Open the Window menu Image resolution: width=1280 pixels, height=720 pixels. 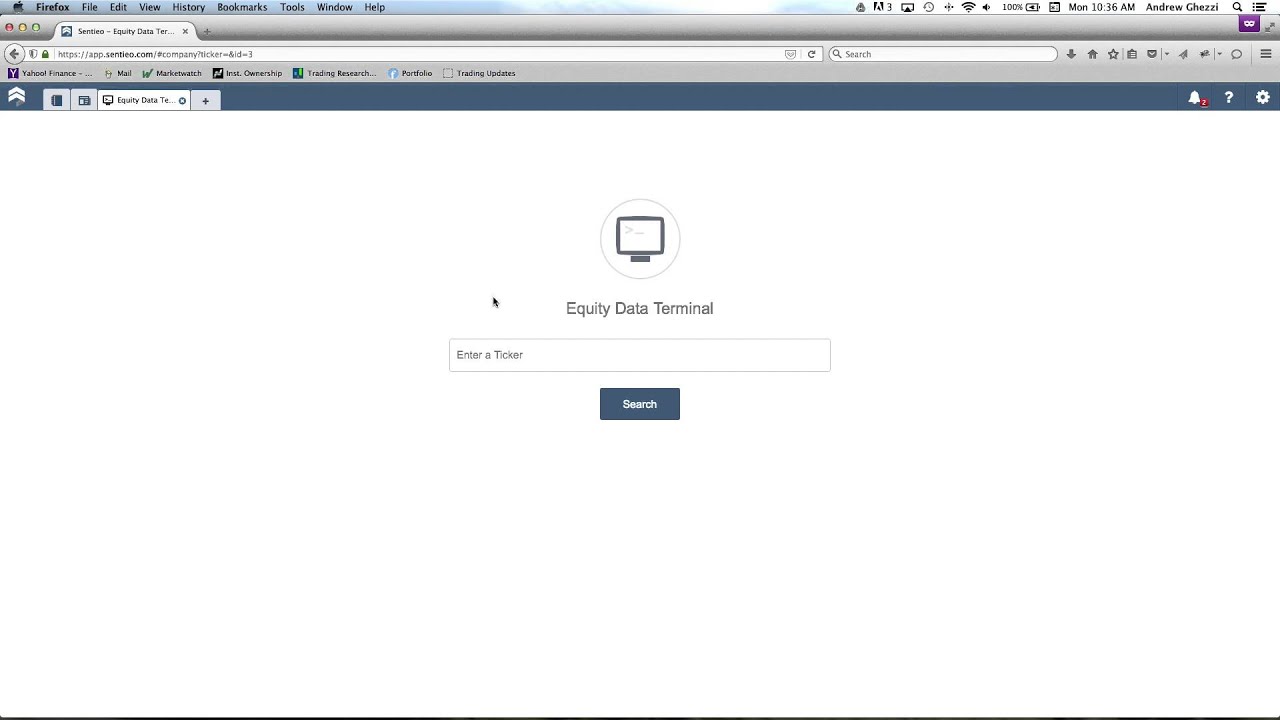click(x=334, y=7)
